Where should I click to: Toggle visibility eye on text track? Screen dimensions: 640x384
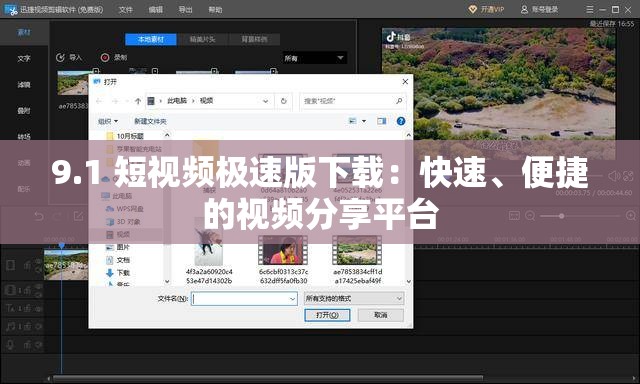[x=38, y=309]
